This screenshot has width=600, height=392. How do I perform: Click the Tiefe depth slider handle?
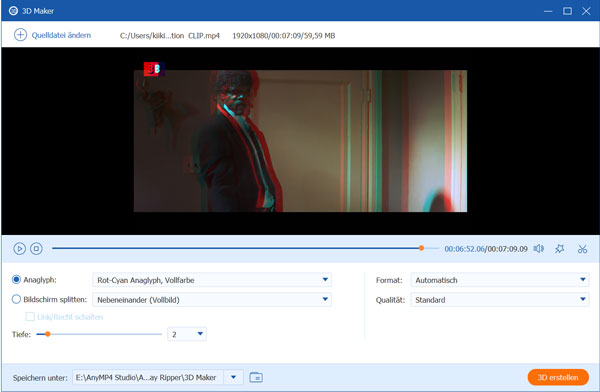pos(48,334)
